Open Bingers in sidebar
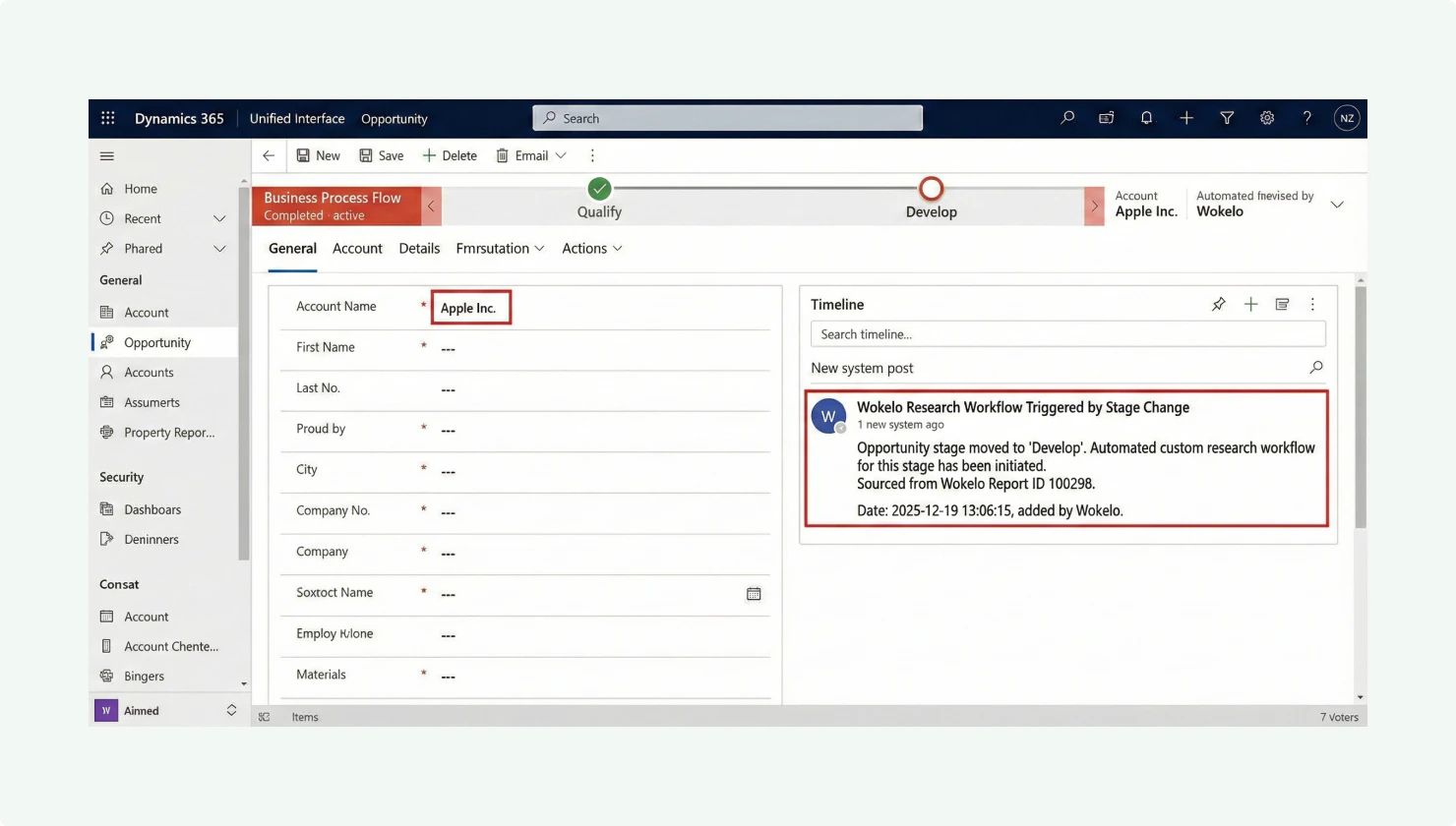Screen dimensions: 1456x826 coord(144,677)
